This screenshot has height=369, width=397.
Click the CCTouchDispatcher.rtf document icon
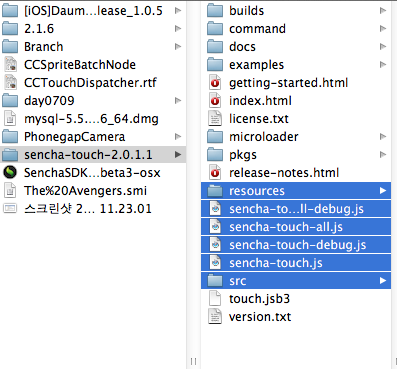tap(10, 82)
